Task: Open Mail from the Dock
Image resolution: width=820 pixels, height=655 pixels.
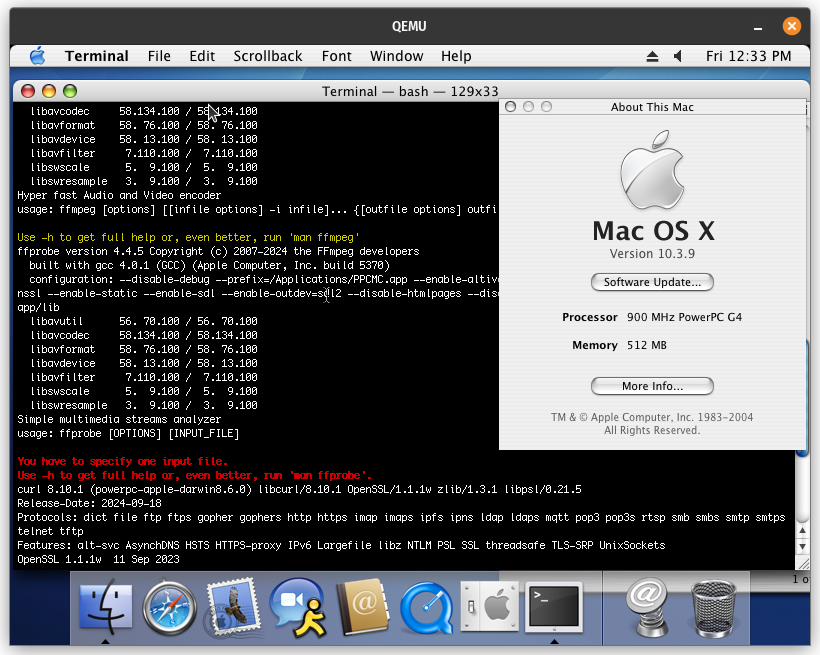Action: tap(233, 607)
